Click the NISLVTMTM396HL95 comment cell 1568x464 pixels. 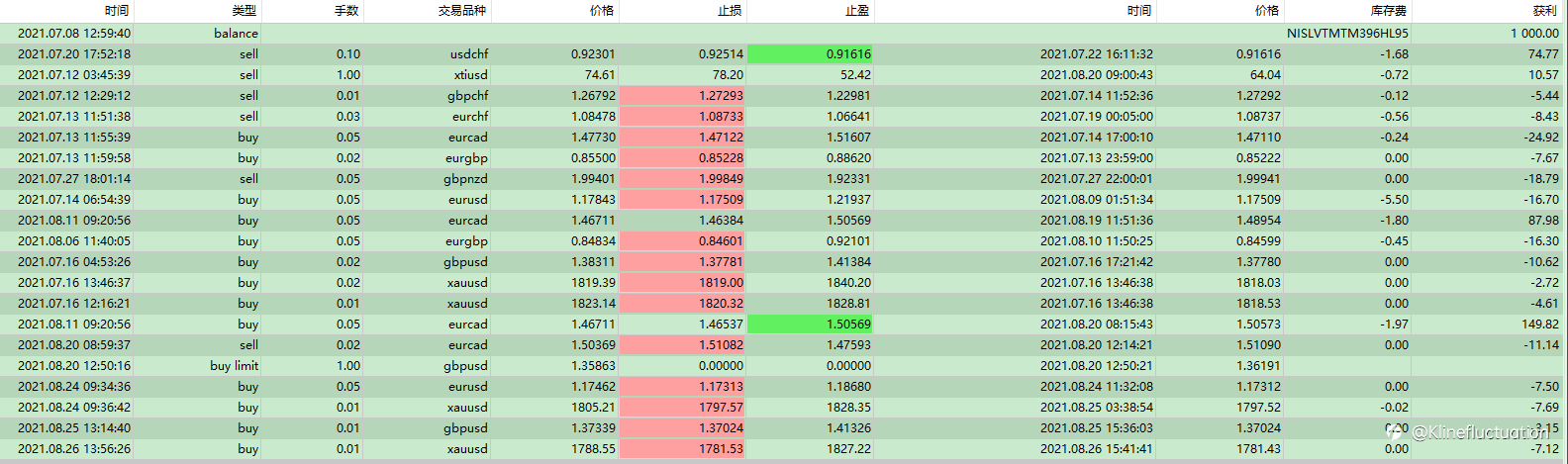click(1347, 33)
